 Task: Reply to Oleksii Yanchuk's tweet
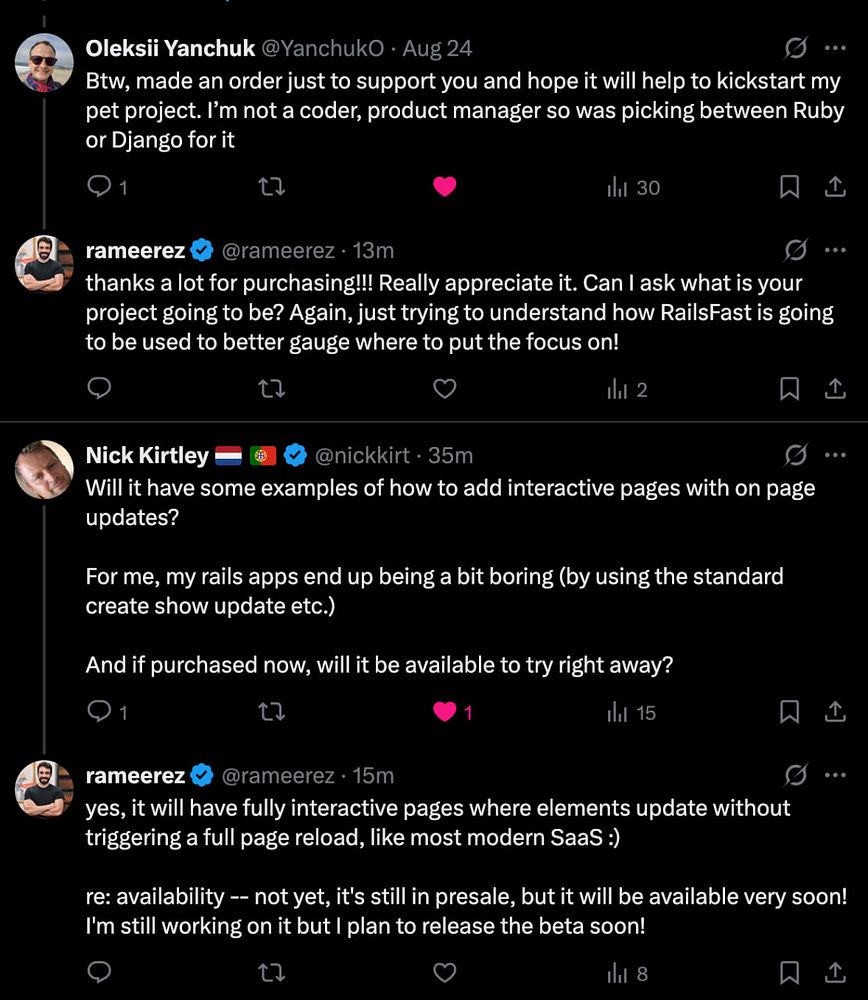(100, 187)
